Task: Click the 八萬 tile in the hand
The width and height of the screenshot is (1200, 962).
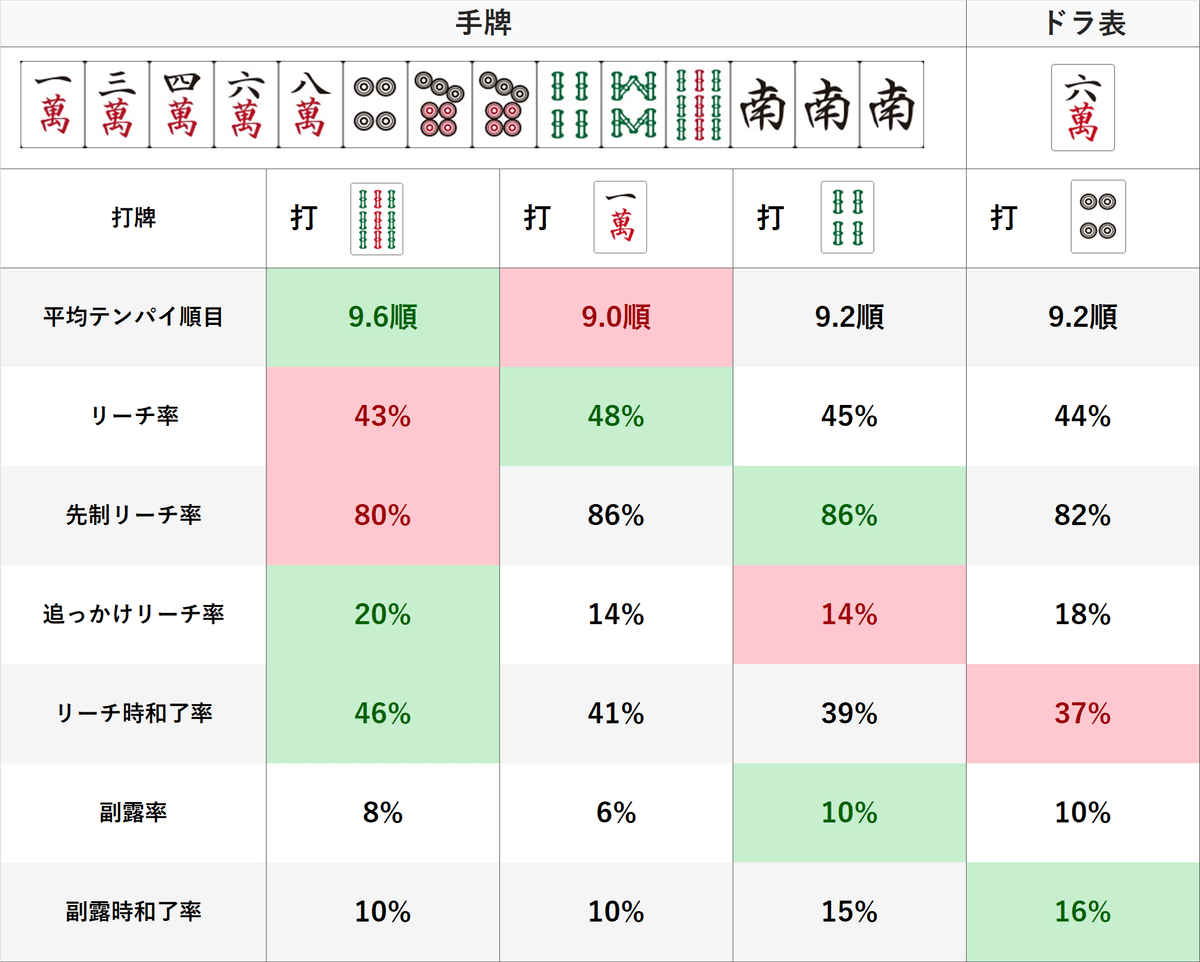Action: (310, 104)
